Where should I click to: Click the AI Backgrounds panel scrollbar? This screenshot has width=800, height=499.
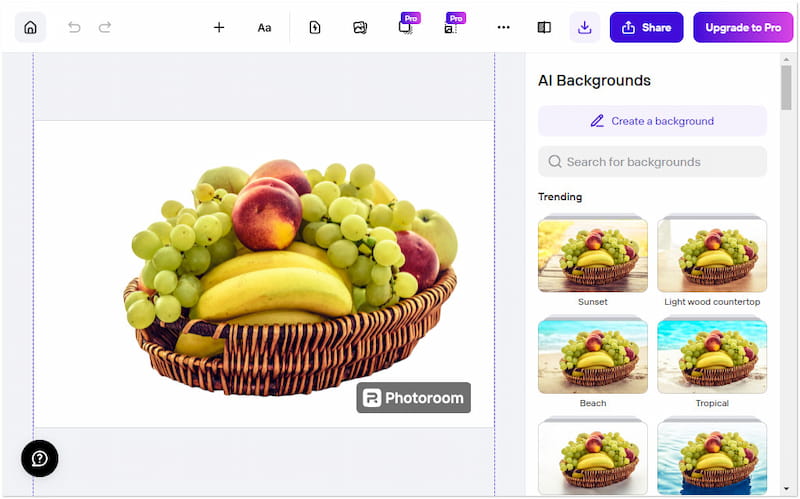point(786,88)
